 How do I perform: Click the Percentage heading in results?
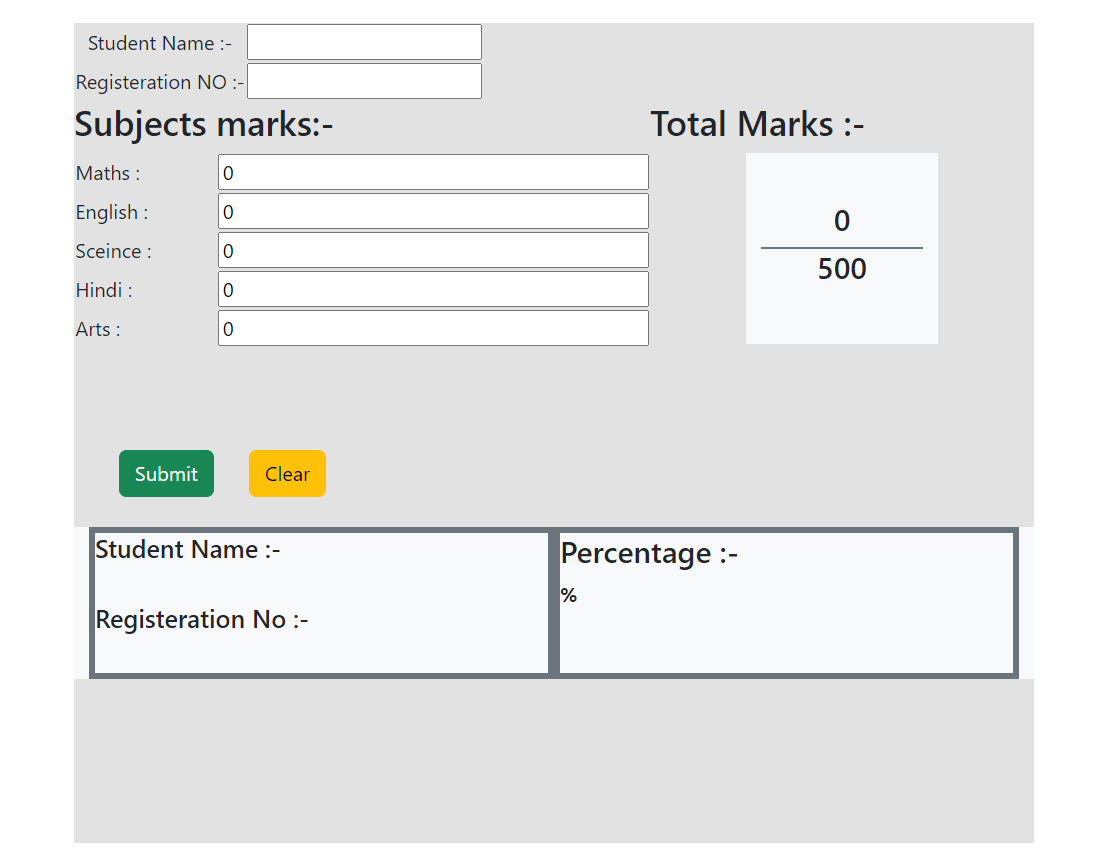click(x=649, y=553)
